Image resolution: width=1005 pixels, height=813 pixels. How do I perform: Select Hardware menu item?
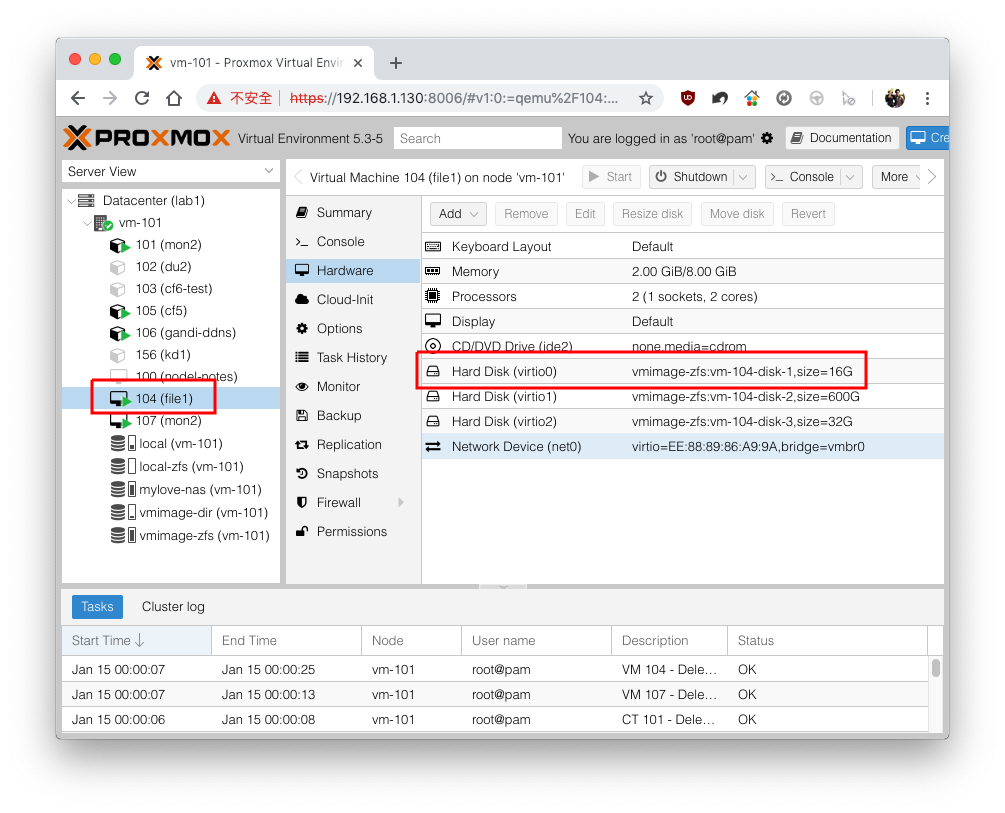click(x=353, y=271)
